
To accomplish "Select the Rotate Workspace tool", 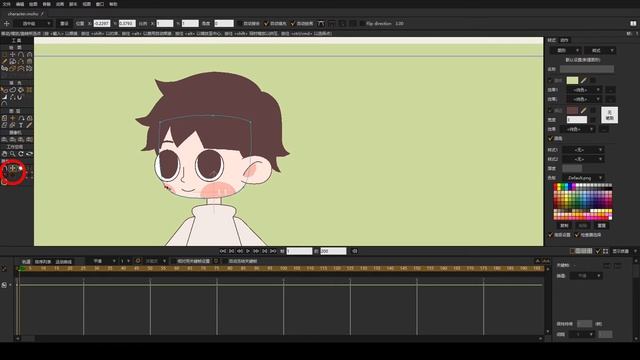I will tap(21, 154).
